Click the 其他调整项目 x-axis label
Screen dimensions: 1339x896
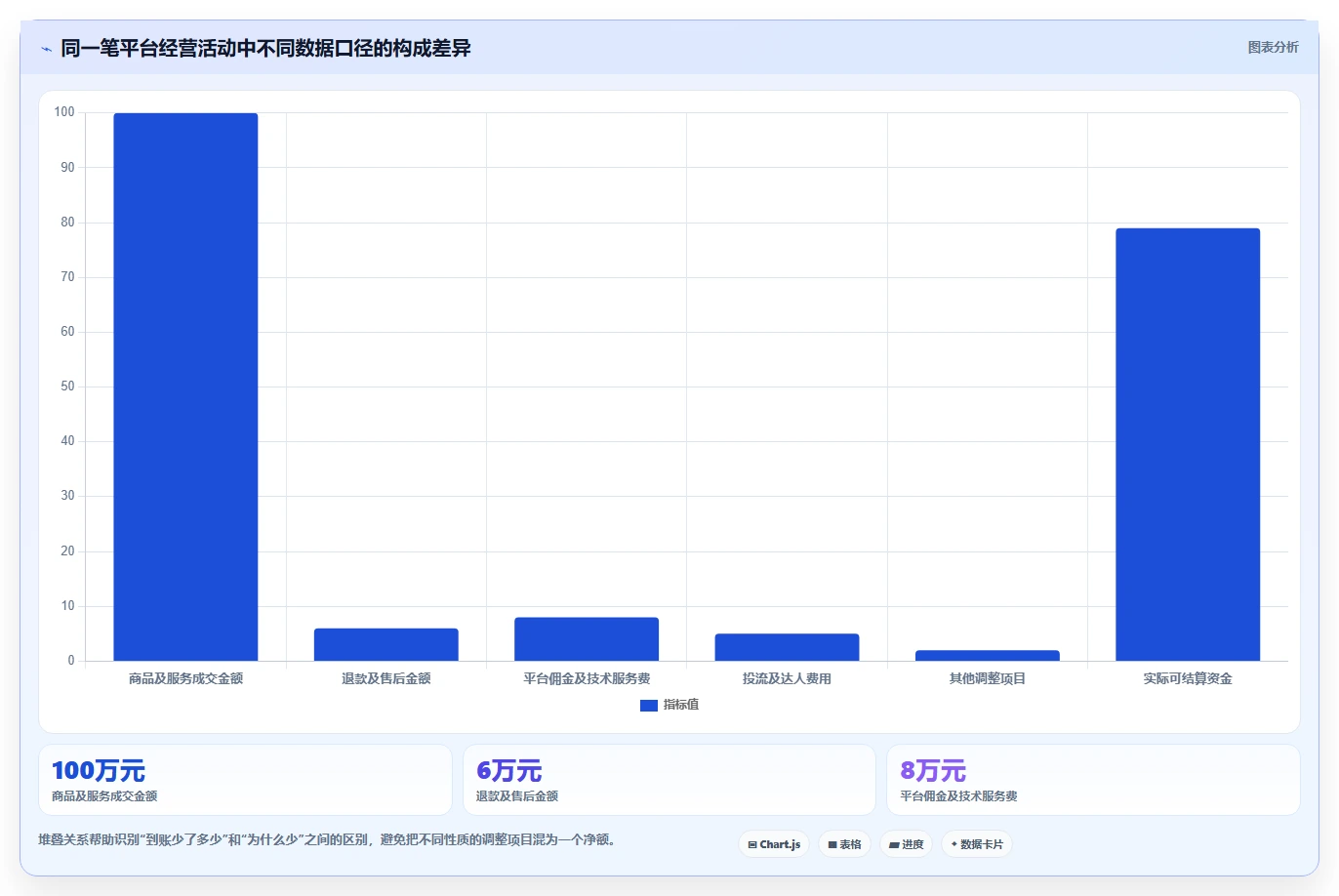(x=988, y=678)
